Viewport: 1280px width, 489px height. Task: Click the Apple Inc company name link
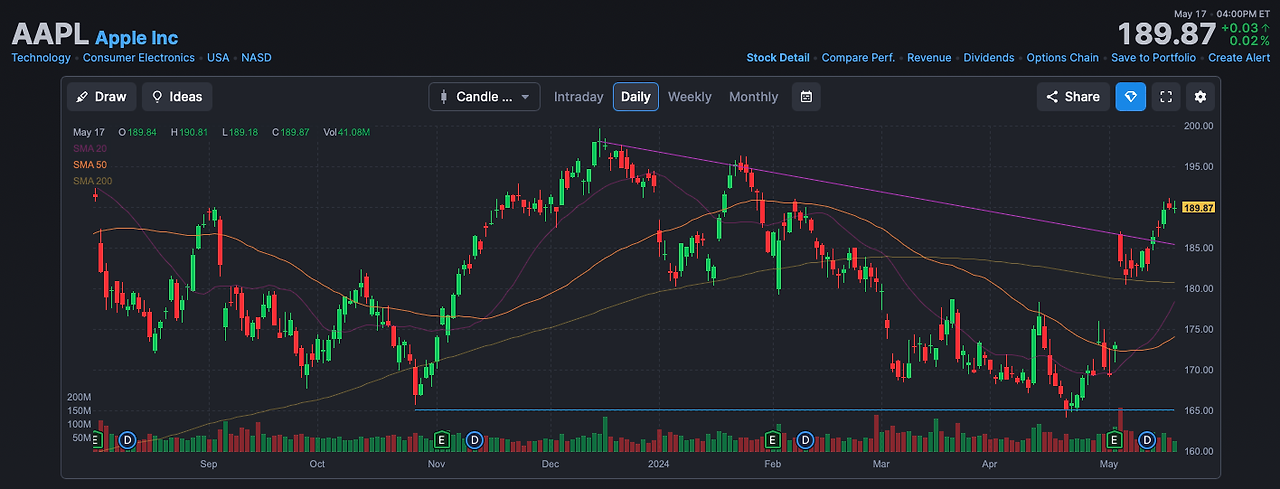click(x=137, y=38)
